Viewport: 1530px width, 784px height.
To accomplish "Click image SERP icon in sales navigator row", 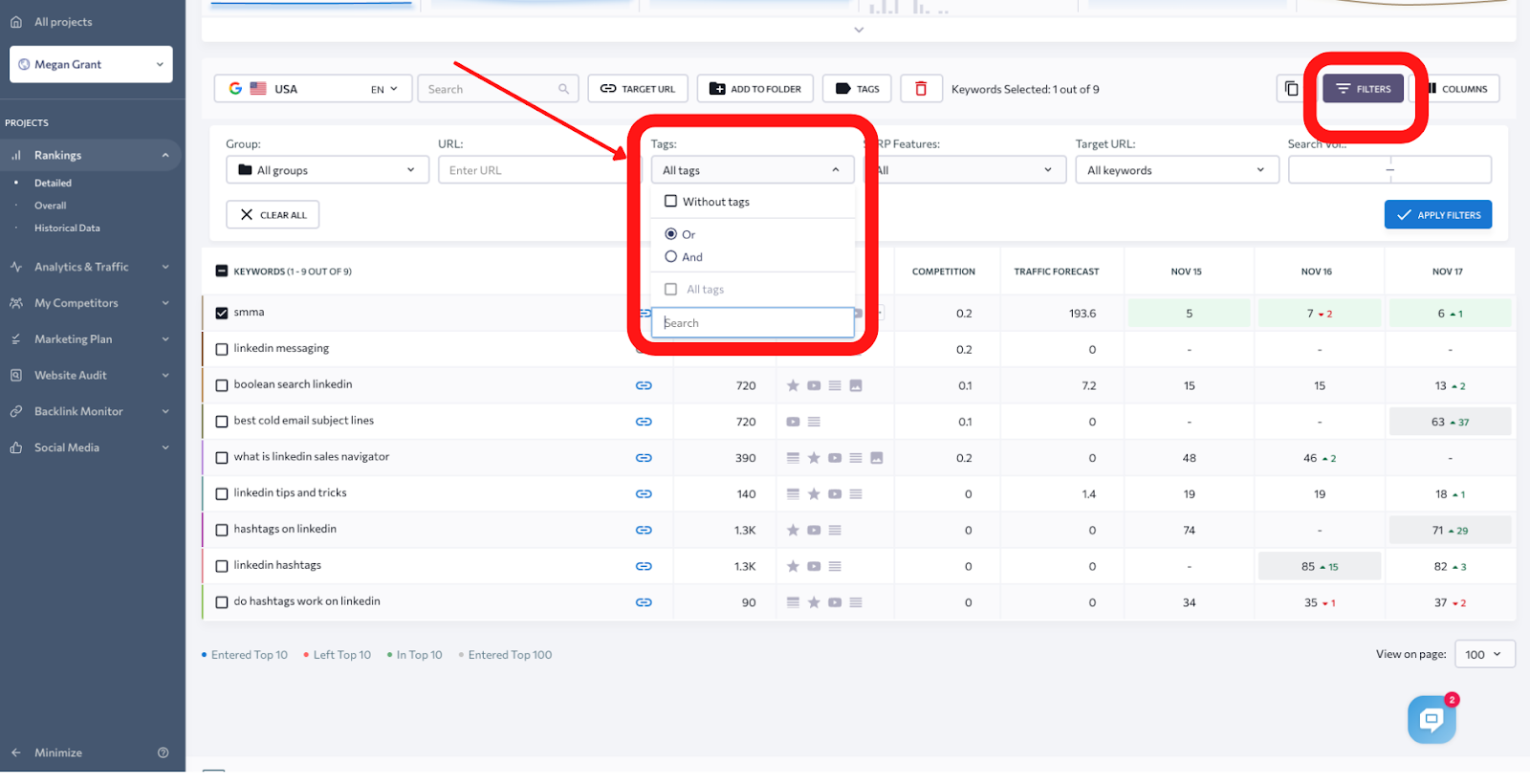I will tap(877, 458).
